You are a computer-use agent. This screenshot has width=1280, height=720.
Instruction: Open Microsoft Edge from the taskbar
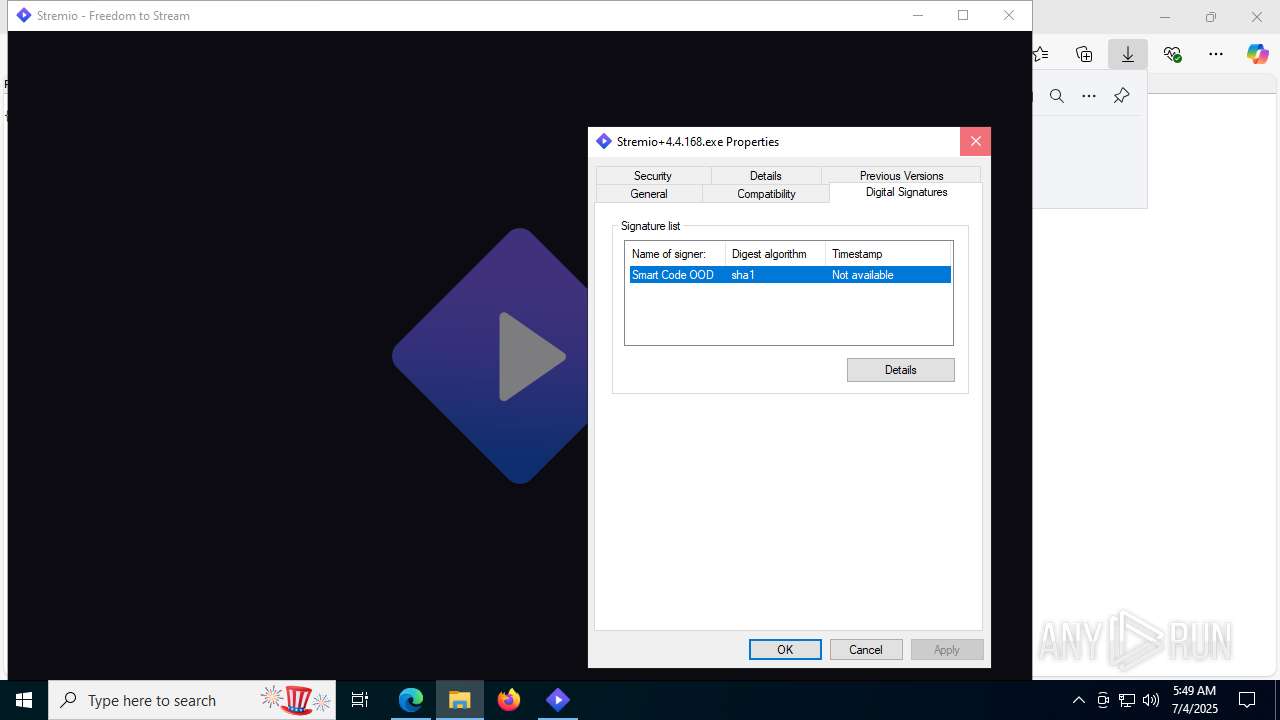coord(411,700)
